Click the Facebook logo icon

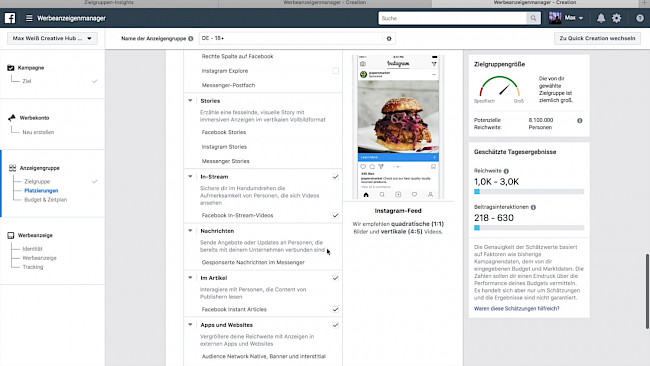tap(10, 18)
